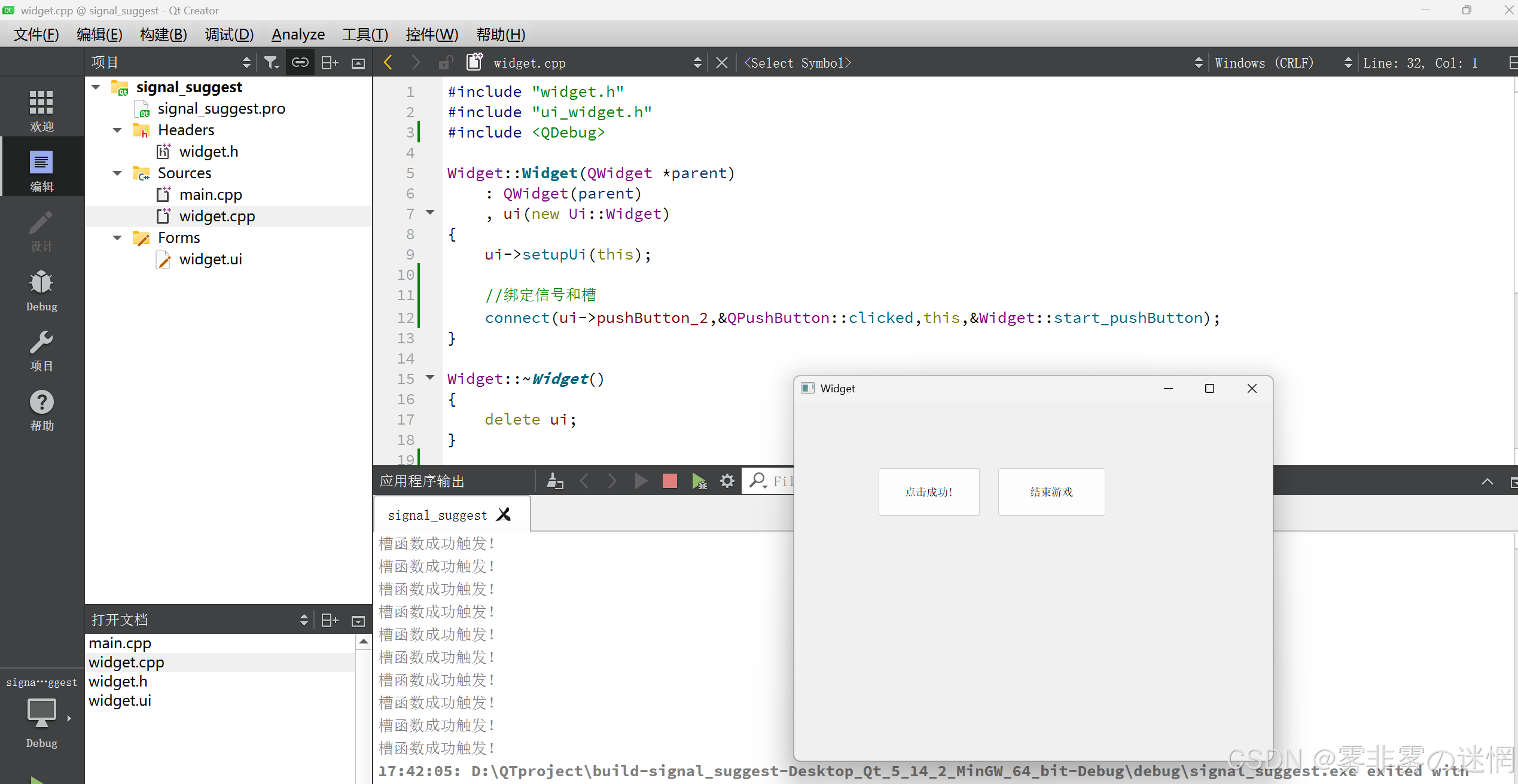Open the 构建(B) menu
1518x784 pixels.
[163, 35]
